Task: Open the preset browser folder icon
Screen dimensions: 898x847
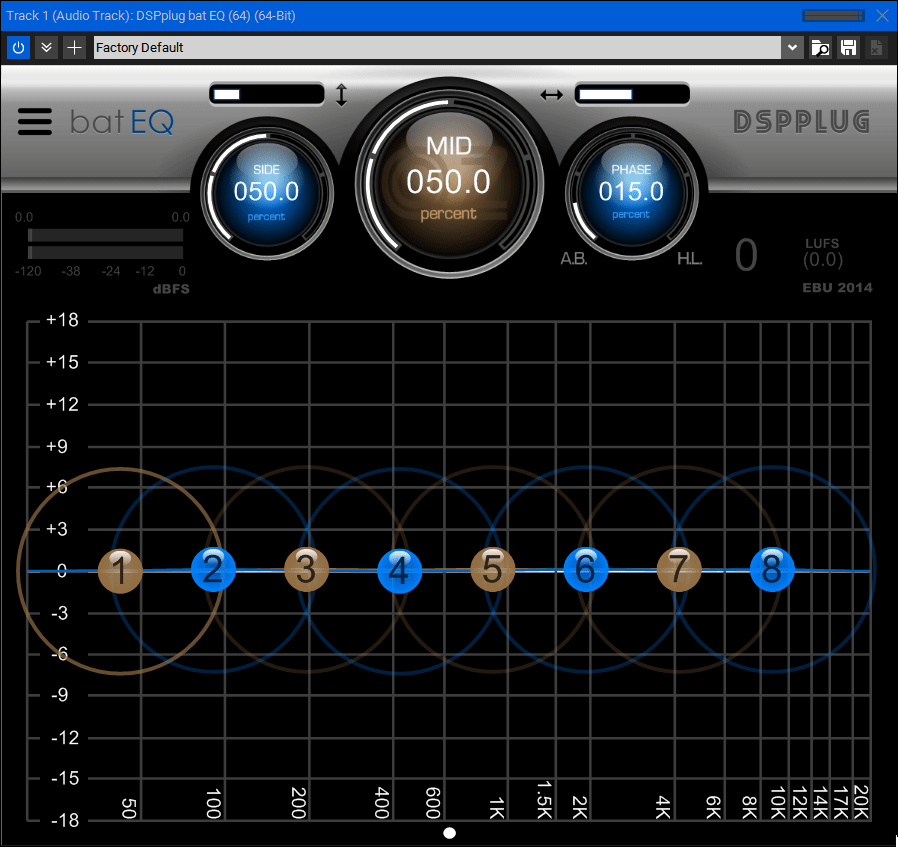Action: coord(820,47)
